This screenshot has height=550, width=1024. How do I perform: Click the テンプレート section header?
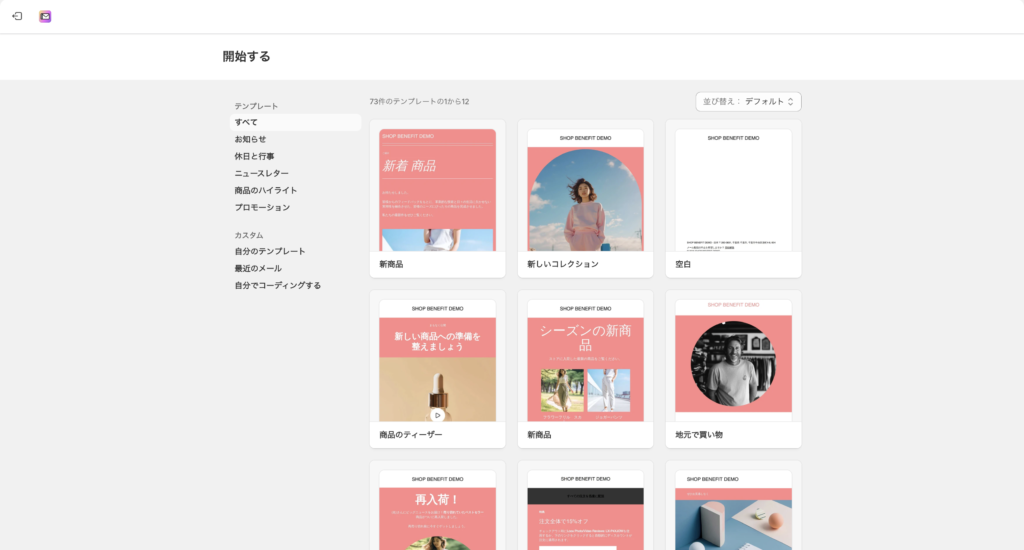(x=256, y=106)
